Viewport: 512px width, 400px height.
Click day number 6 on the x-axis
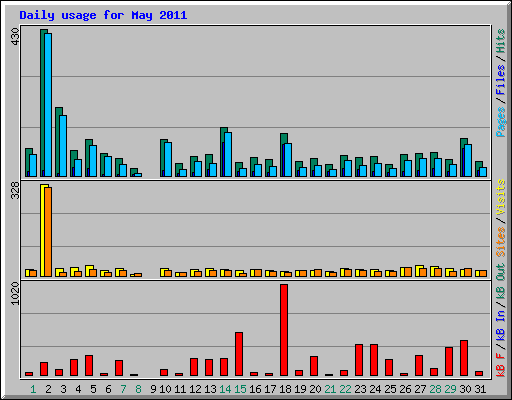(108, 389)
